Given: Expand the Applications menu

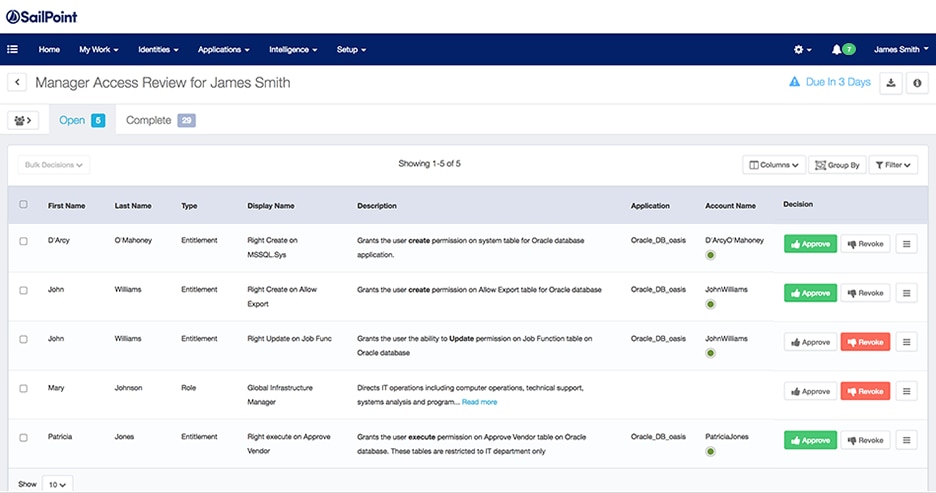Looking at the screenshot, I should pyautogui.click(x=224, y=50).
